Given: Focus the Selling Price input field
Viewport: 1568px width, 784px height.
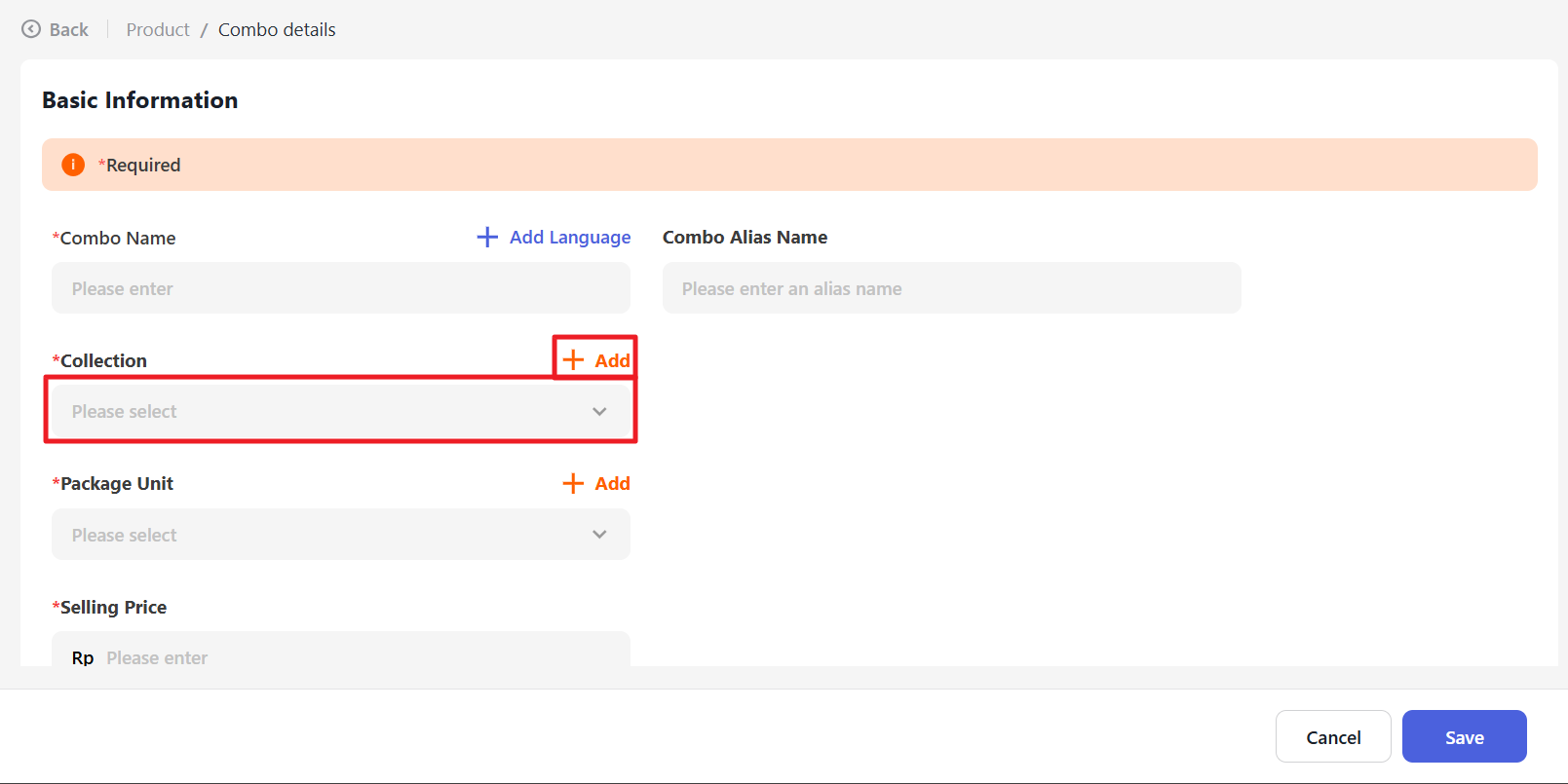Looking at the screenshot, I should click(361, 656).
